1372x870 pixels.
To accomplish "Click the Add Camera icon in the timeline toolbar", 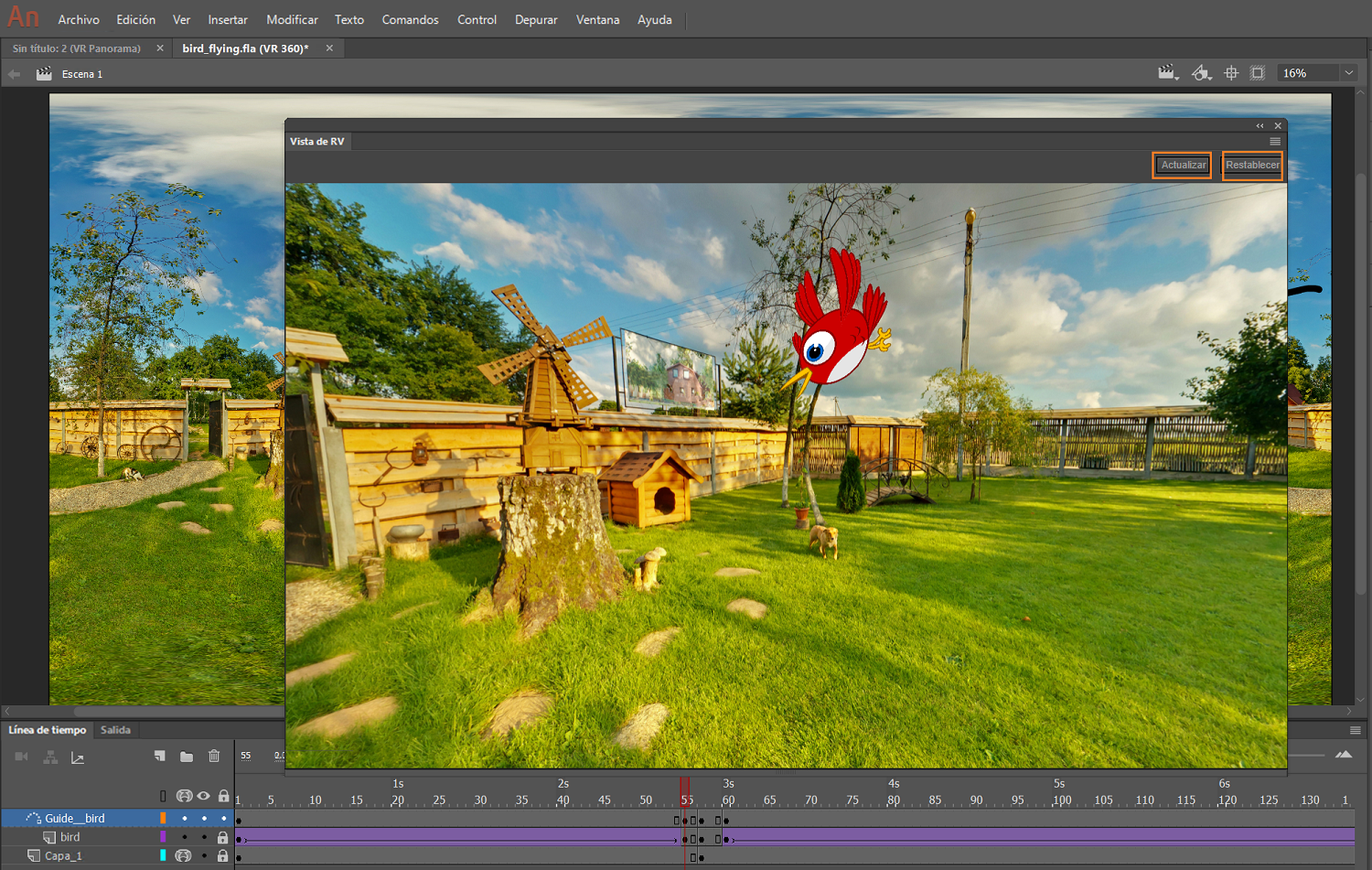I will pos(21,757).
